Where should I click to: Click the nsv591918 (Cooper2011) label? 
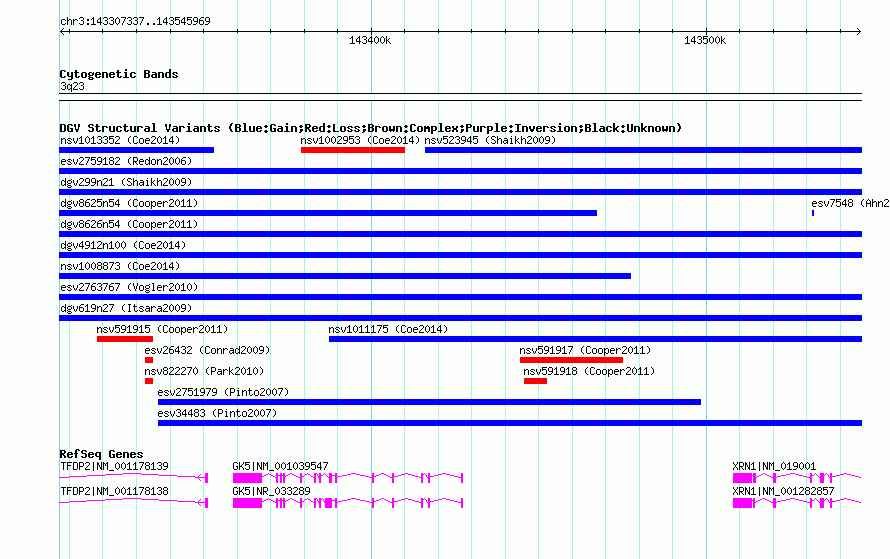[x=589, y=371]
